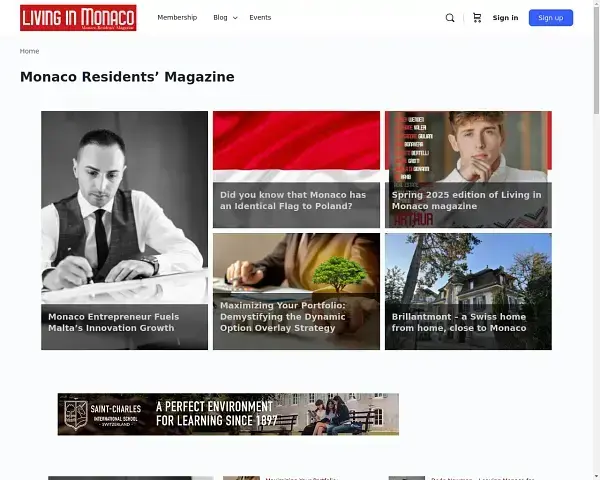Image resolution: width=600 pixels, height=480 pixels.
Task: Expand the Blog menu chevron
Action: tap(235, 18)
